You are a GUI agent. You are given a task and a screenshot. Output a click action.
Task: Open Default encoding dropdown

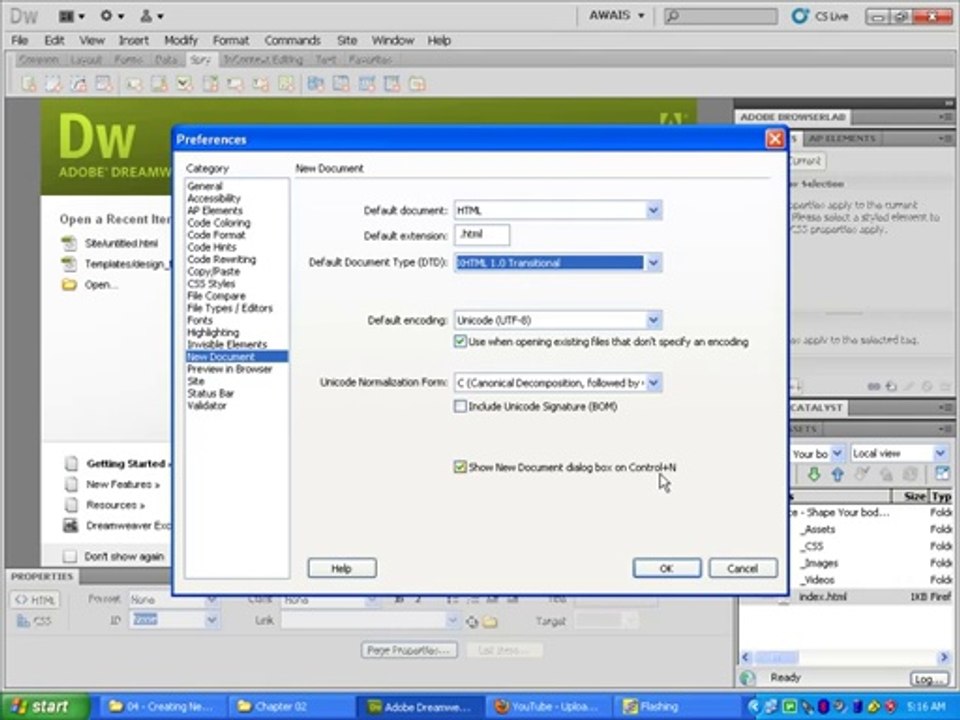(653, 320)
